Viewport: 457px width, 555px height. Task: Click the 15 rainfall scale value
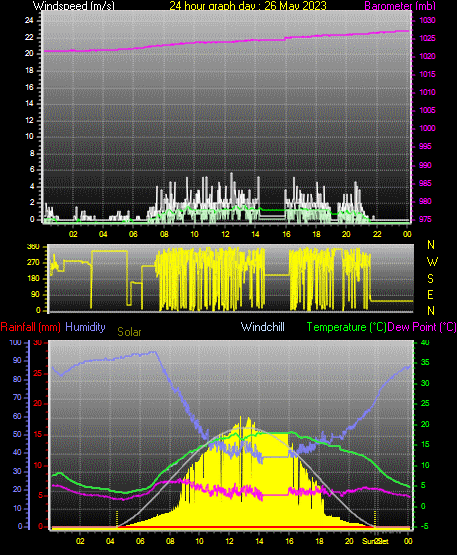click(x=38, y=434)
